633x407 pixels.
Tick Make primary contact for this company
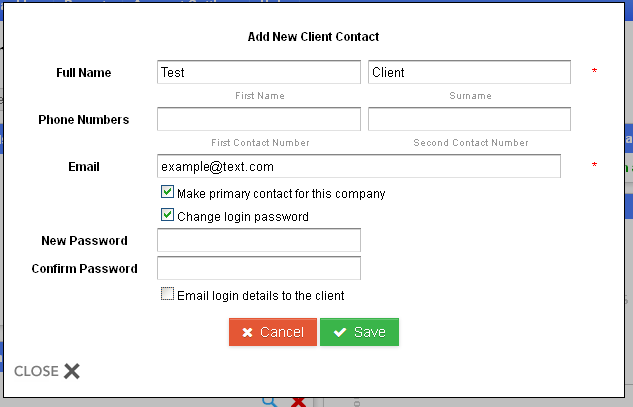(168, 193)
